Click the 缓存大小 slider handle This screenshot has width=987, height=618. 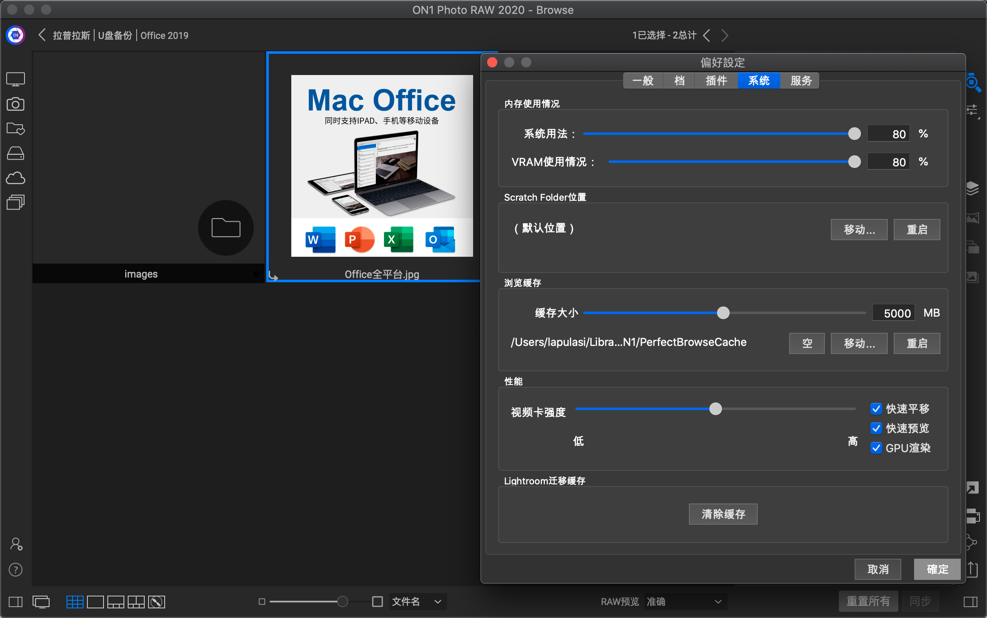click(723, 313)
